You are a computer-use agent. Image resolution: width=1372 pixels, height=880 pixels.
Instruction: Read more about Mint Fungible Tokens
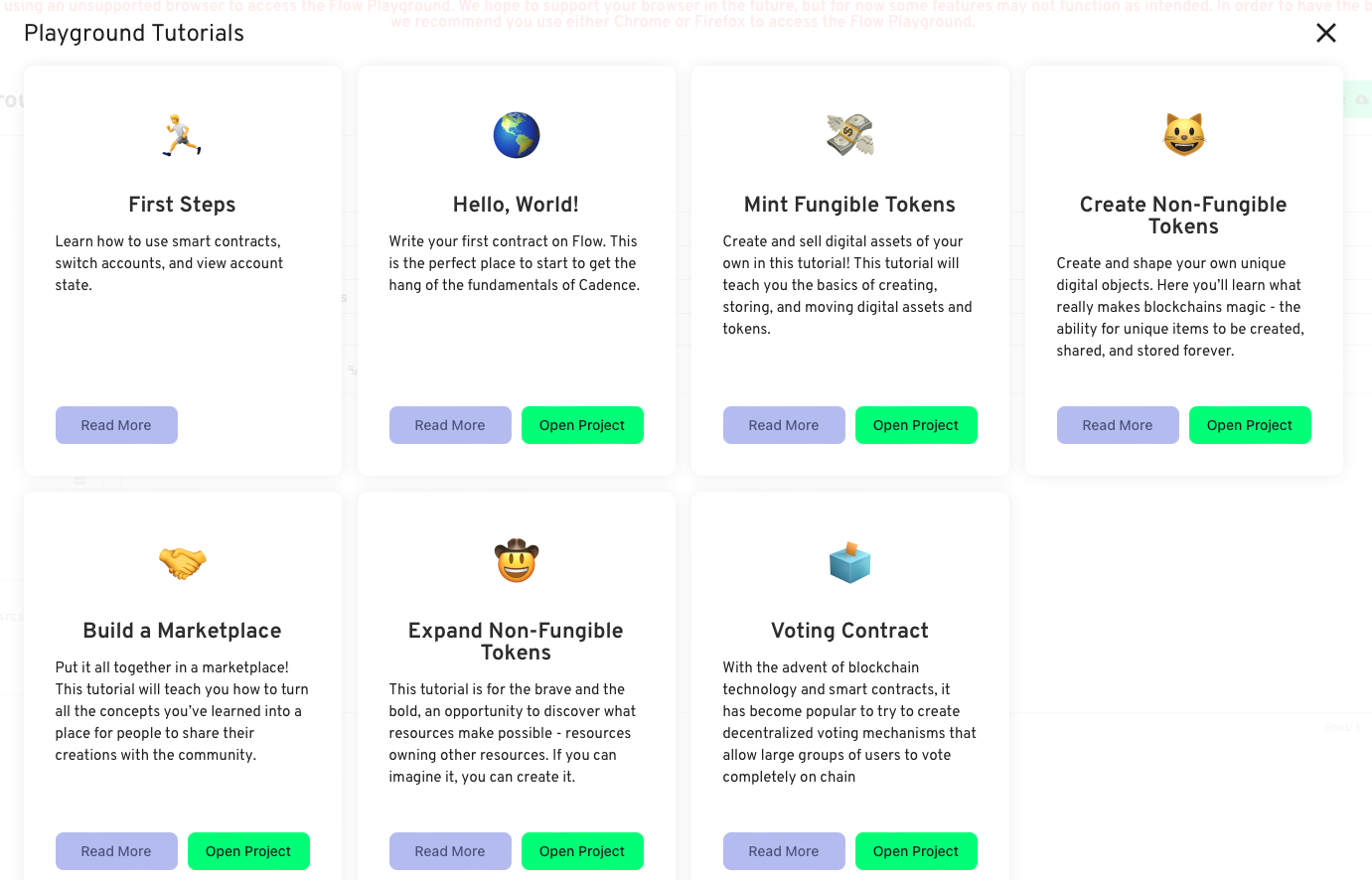tap(784, 425)
